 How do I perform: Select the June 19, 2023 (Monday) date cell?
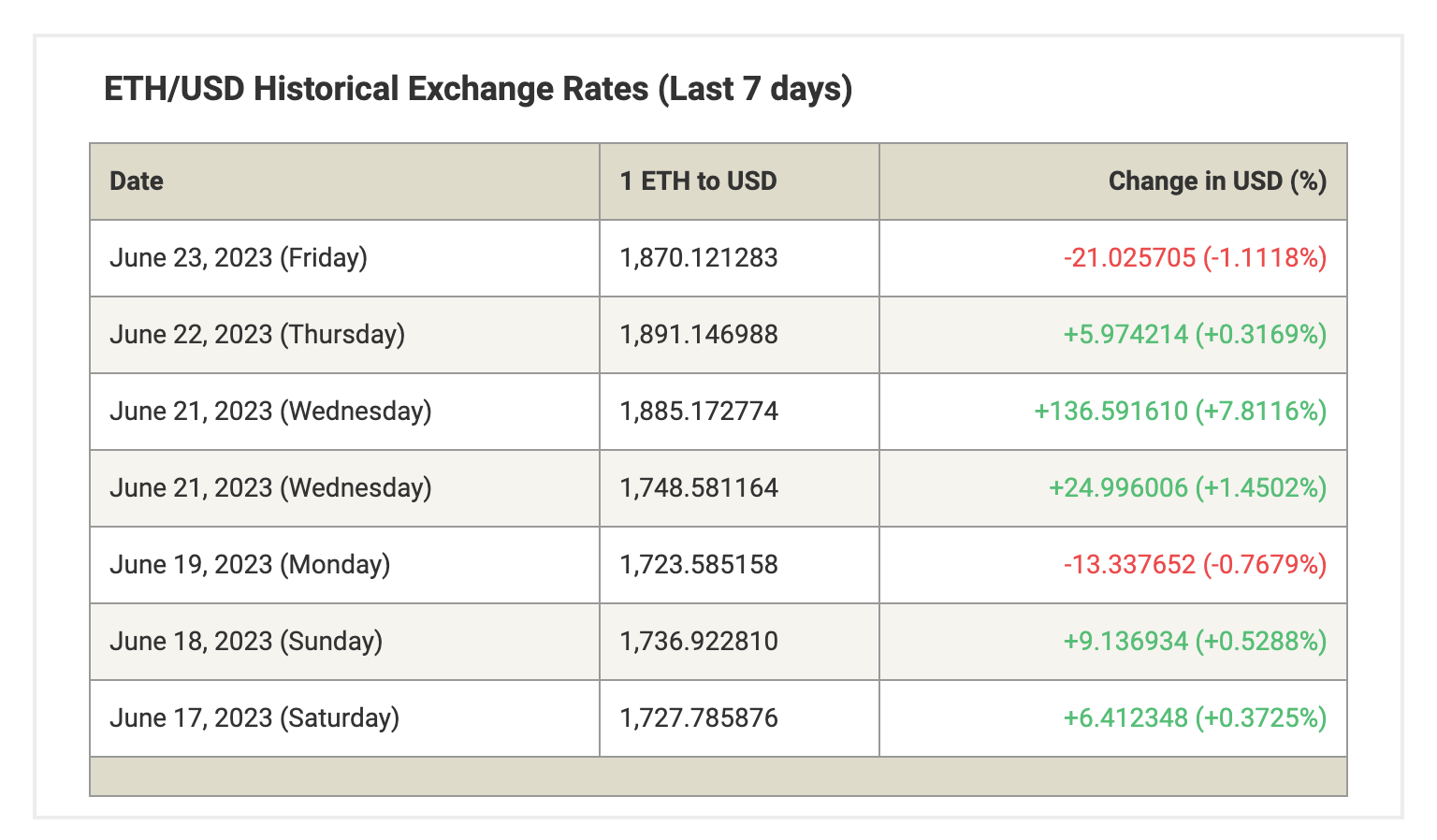[x=250, y=565]
